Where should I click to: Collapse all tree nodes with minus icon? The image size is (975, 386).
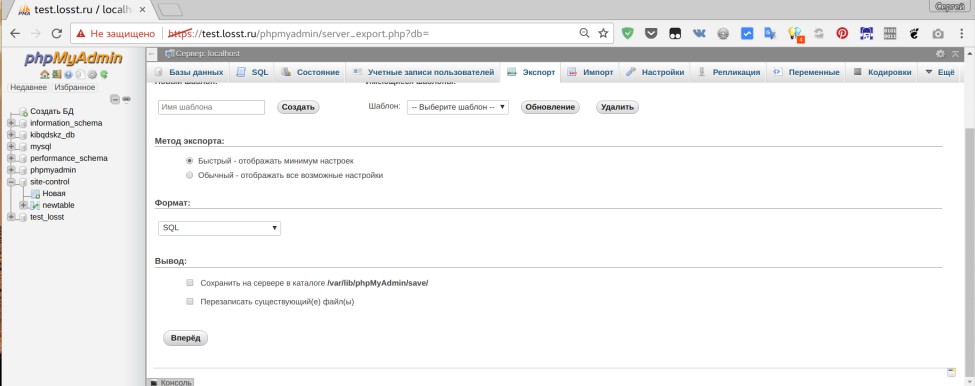tap(114, 99)
